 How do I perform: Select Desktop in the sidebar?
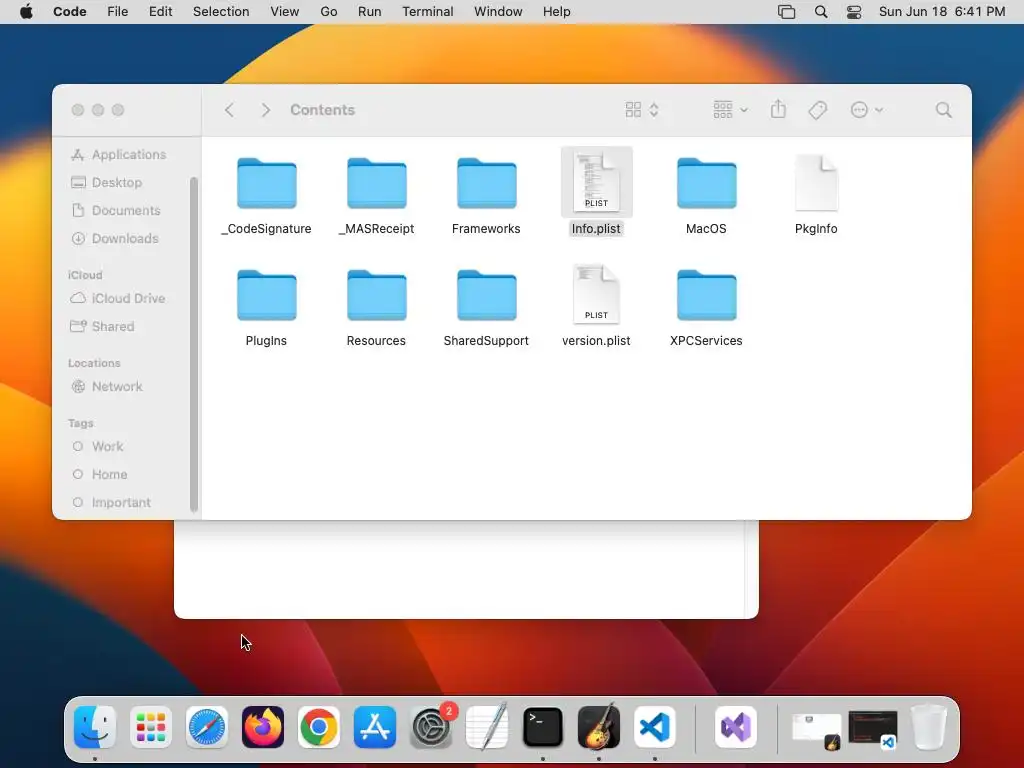click(x=106, y=183)
